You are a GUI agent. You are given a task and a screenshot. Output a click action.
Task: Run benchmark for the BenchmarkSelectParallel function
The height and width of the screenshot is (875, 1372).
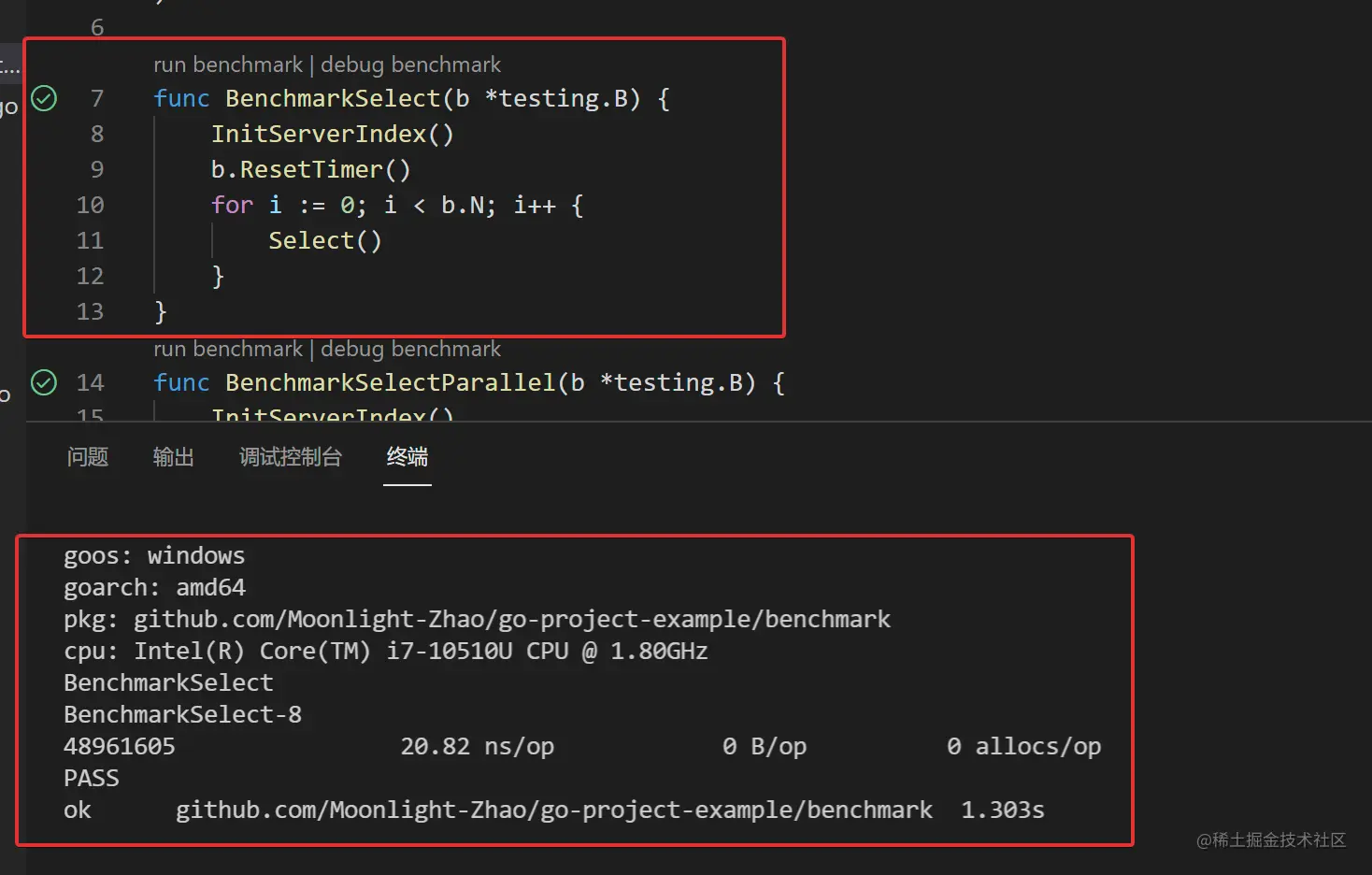point(228,349)
